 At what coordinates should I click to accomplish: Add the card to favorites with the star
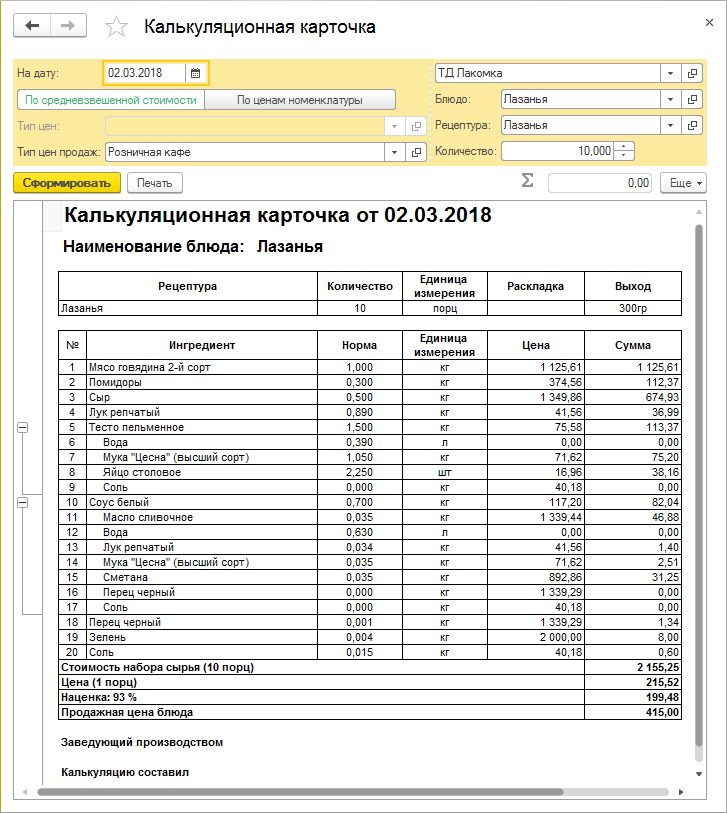pos(116,27)
